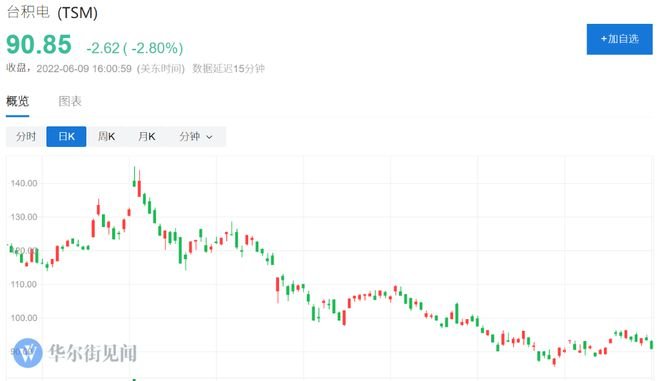Click the +加自选 add to watchlist button
This screenshot has height=381, width=660.
619,39
